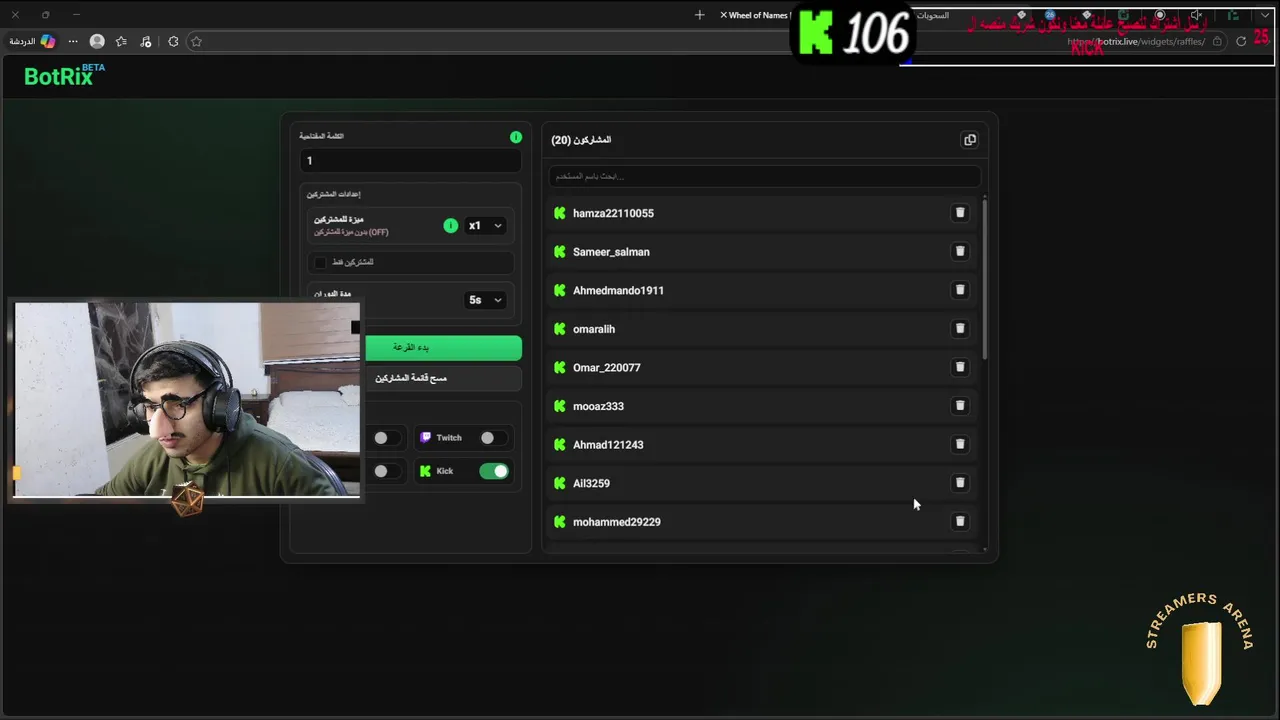The height and width of the screenshot is (720, 1280).
Task: Start raffle with green بدء القرعة button
Action: (x=442, y=347)
